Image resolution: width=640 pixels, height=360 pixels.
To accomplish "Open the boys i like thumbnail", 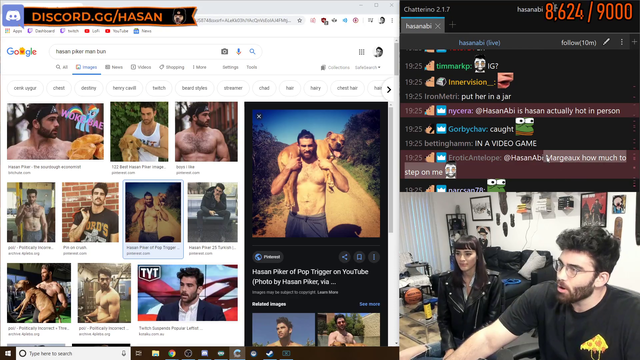I will tap(206, 131).
